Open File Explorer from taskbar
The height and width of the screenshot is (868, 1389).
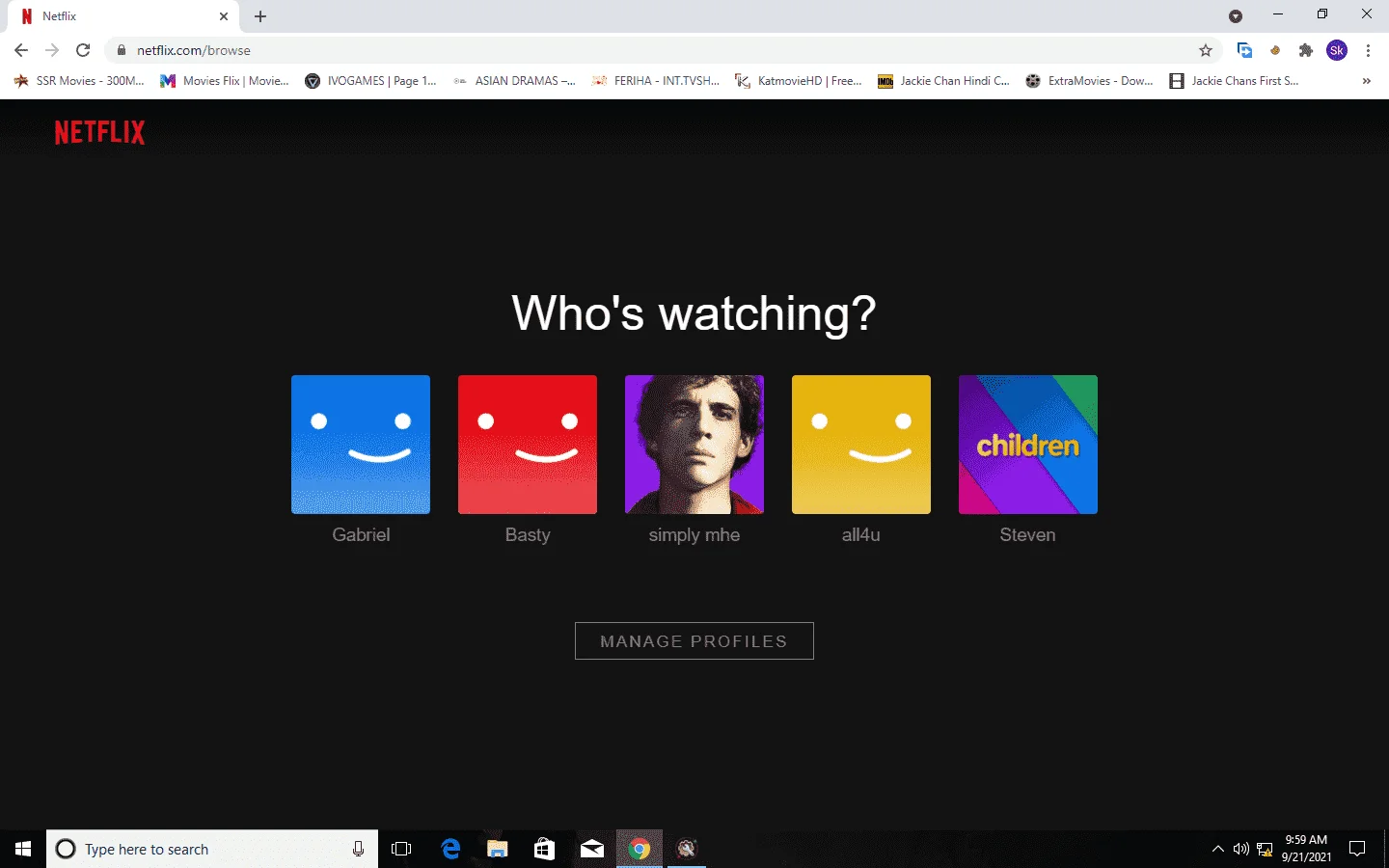[498, 849]
